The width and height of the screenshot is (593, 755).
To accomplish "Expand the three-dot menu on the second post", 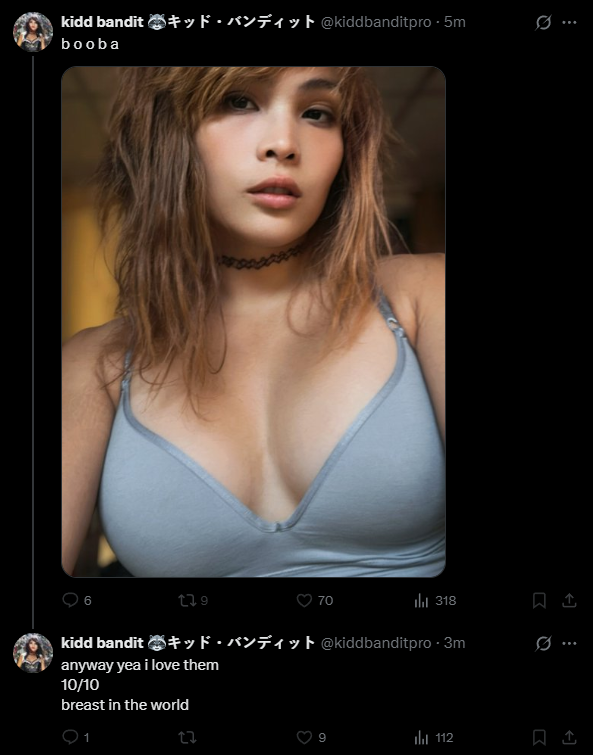I will point(569,643).
